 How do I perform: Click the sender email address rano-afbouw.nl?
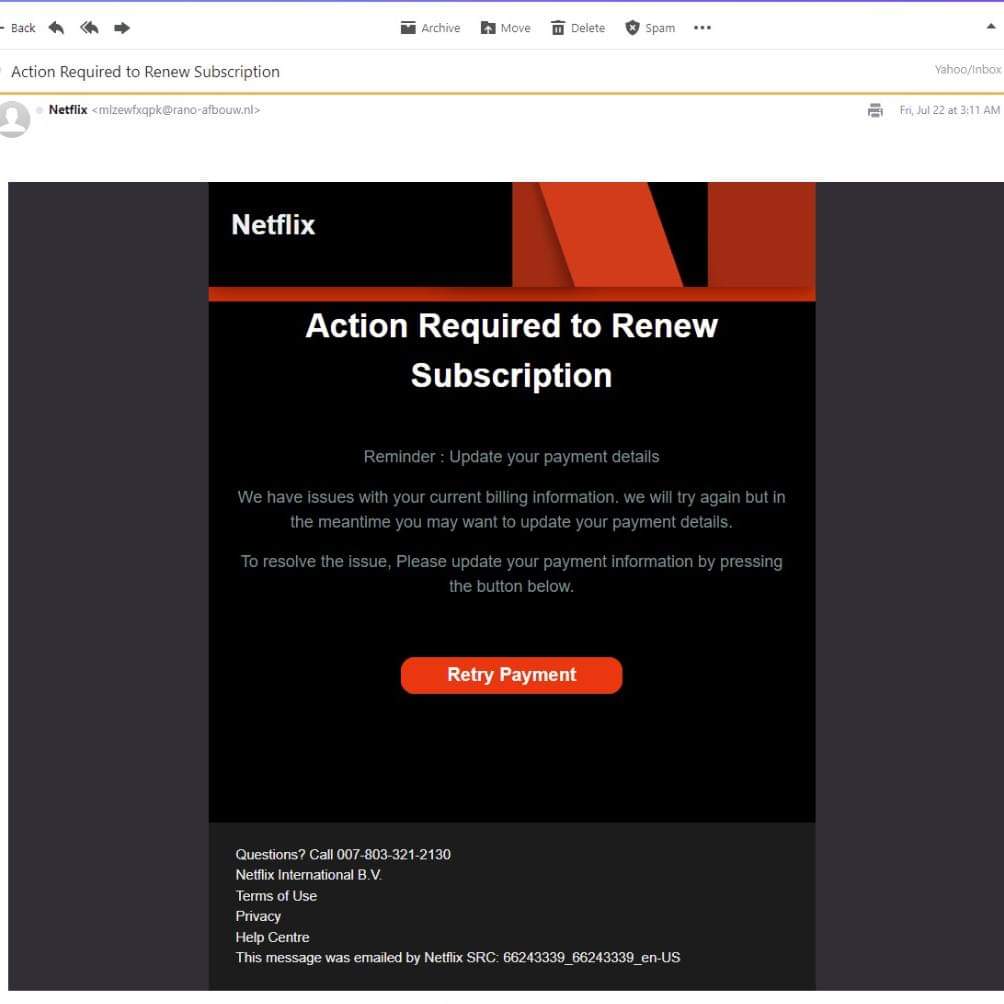[176, 110]
